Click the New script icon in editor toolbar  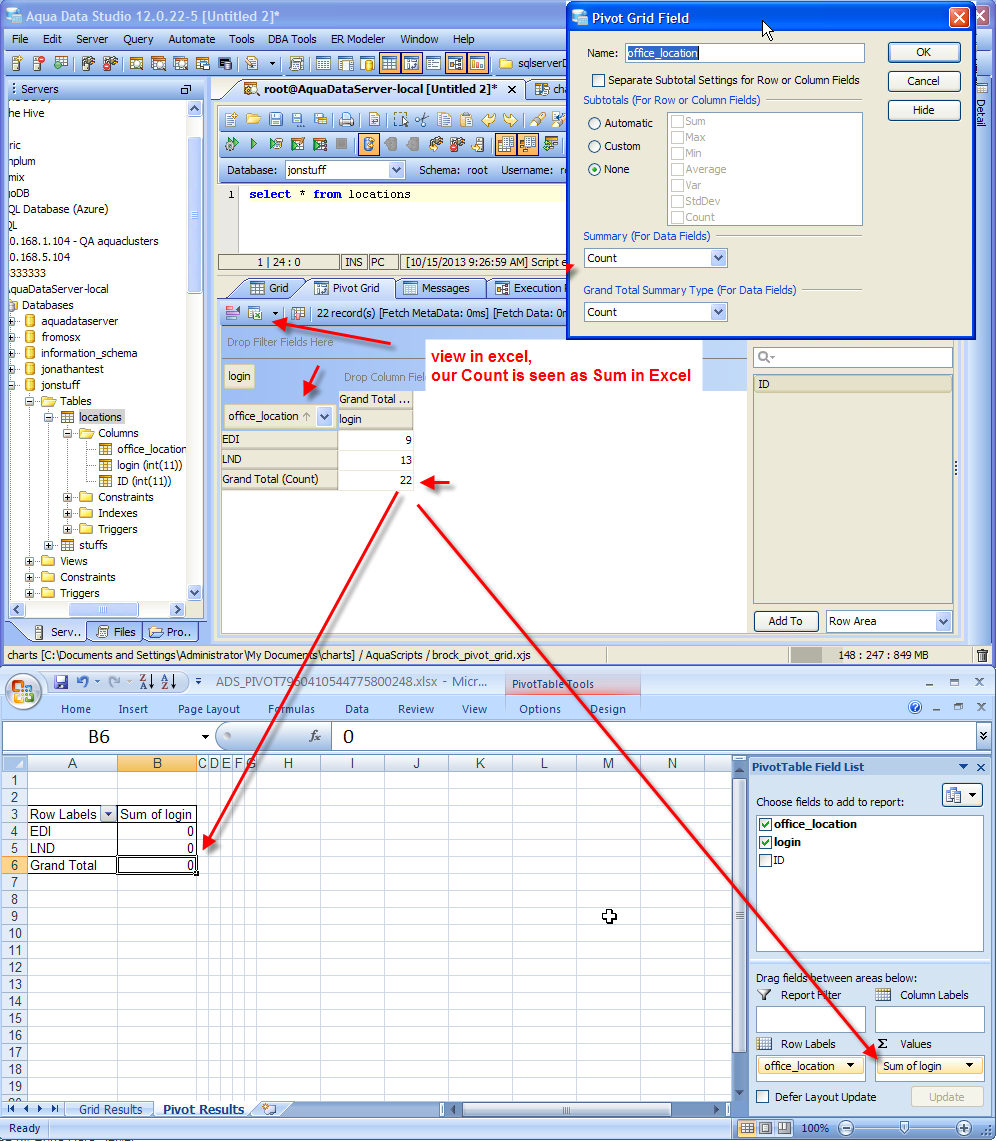[x=231, y=119]
